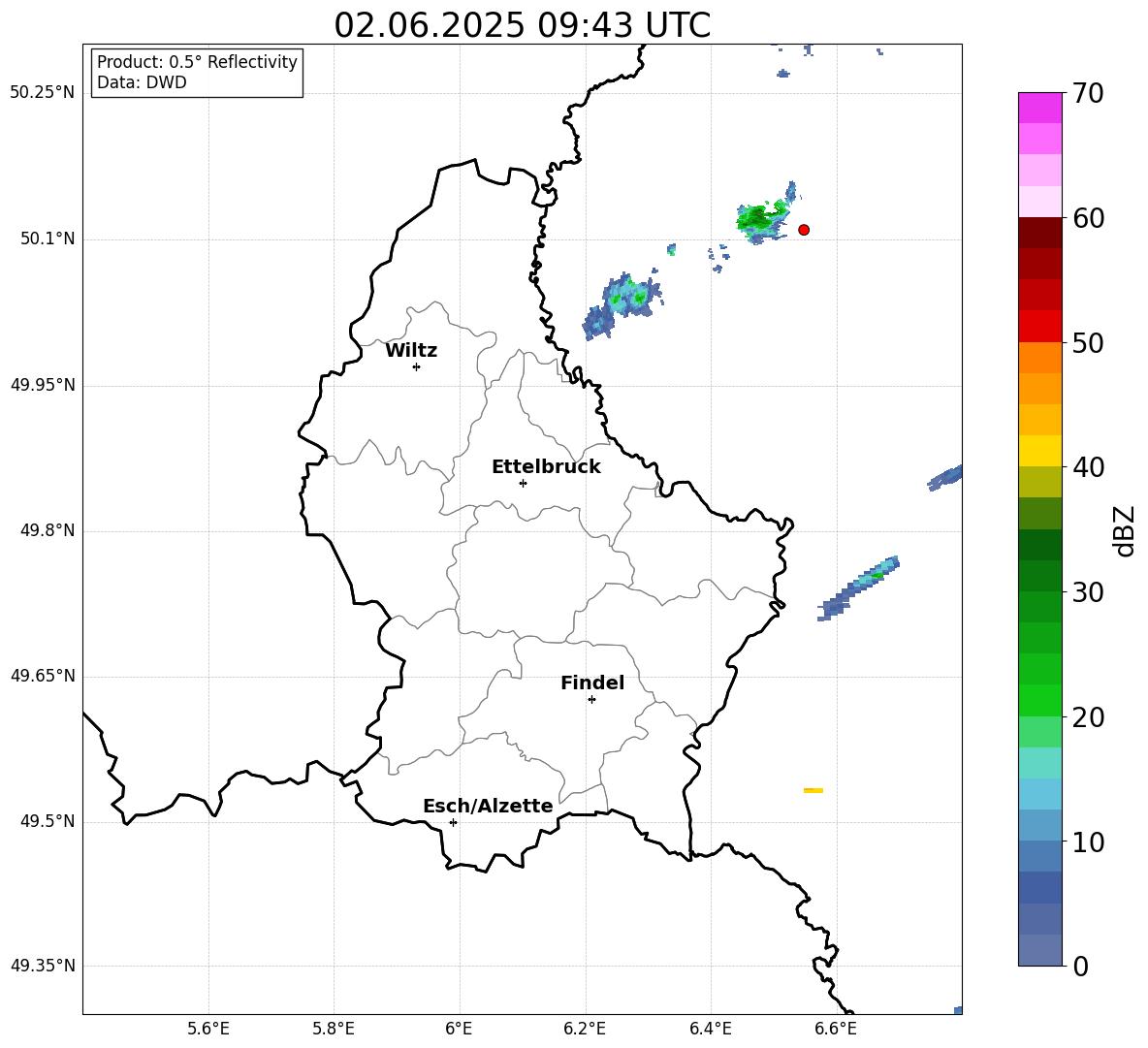The width and height of the screenshot is (1148, 1048).
Task: Click the 20 colorbar tick label
Action: (1088, 717)
